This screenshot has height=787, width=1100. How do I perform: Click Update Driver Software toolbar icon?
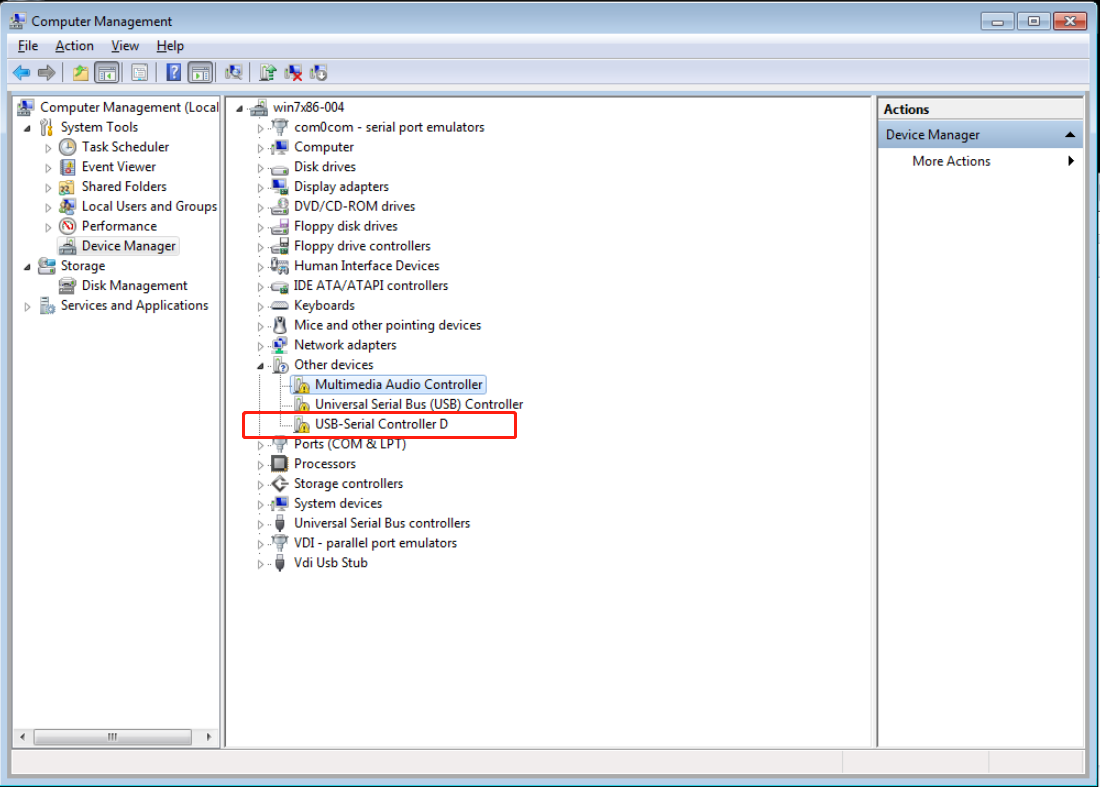tap(267, 72)
